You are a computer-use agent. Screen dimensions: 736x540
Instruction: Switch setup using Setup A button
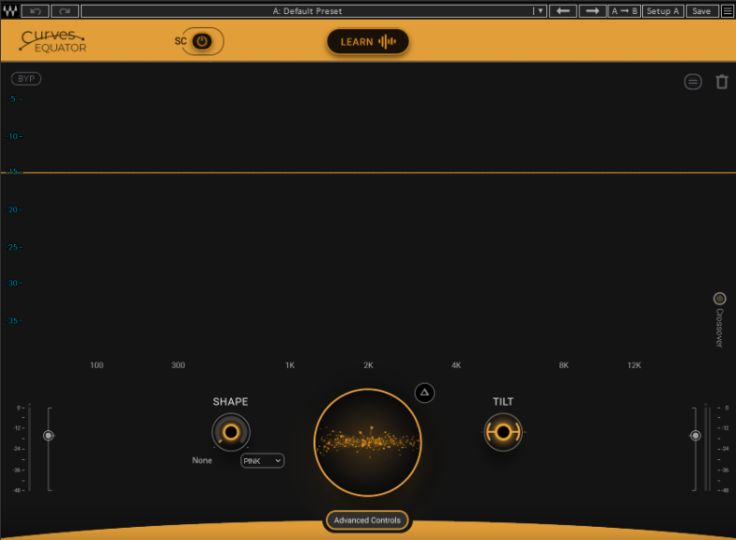[663, 11]
